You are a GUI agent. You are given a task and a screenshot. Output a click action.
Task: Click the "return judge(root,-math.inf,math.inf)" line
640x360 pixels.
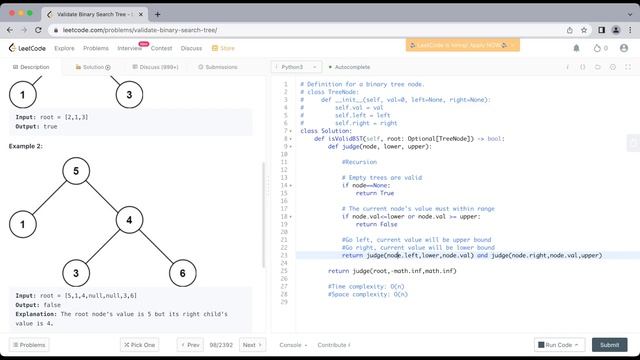(392, 271)
